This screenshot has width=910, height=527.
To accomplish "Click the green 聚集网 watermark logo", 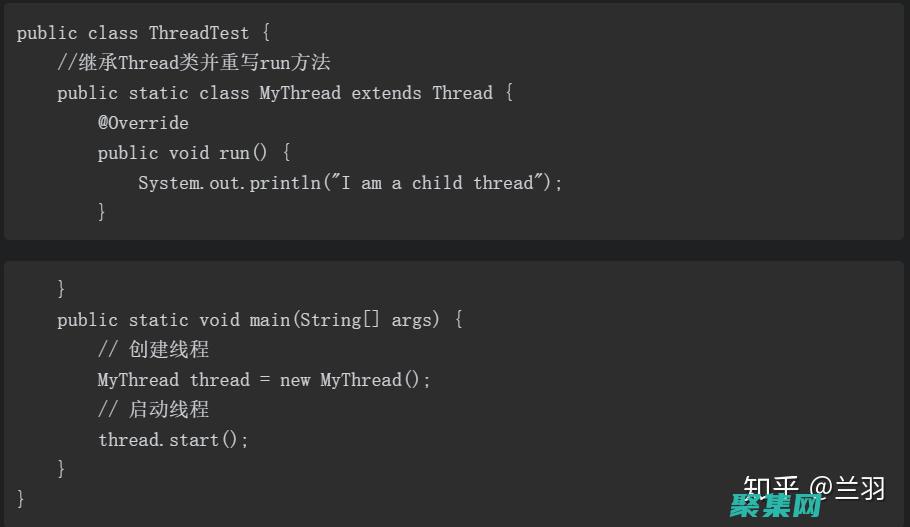I will pos(775,507).
